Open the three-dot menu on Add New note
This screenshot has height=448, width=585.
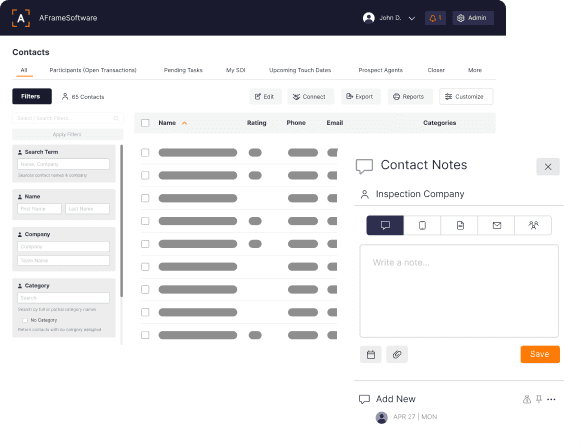tap(551, 400)
